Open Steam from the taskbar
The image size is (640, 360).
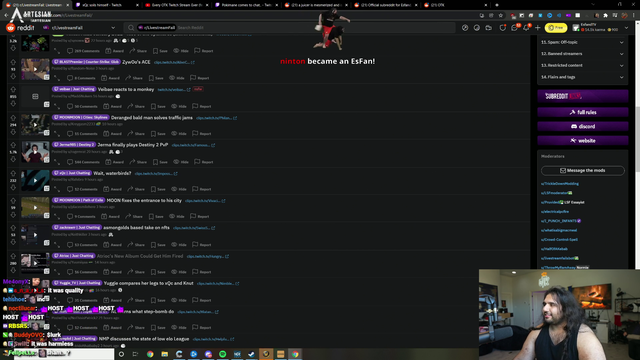tap(251, 354)
